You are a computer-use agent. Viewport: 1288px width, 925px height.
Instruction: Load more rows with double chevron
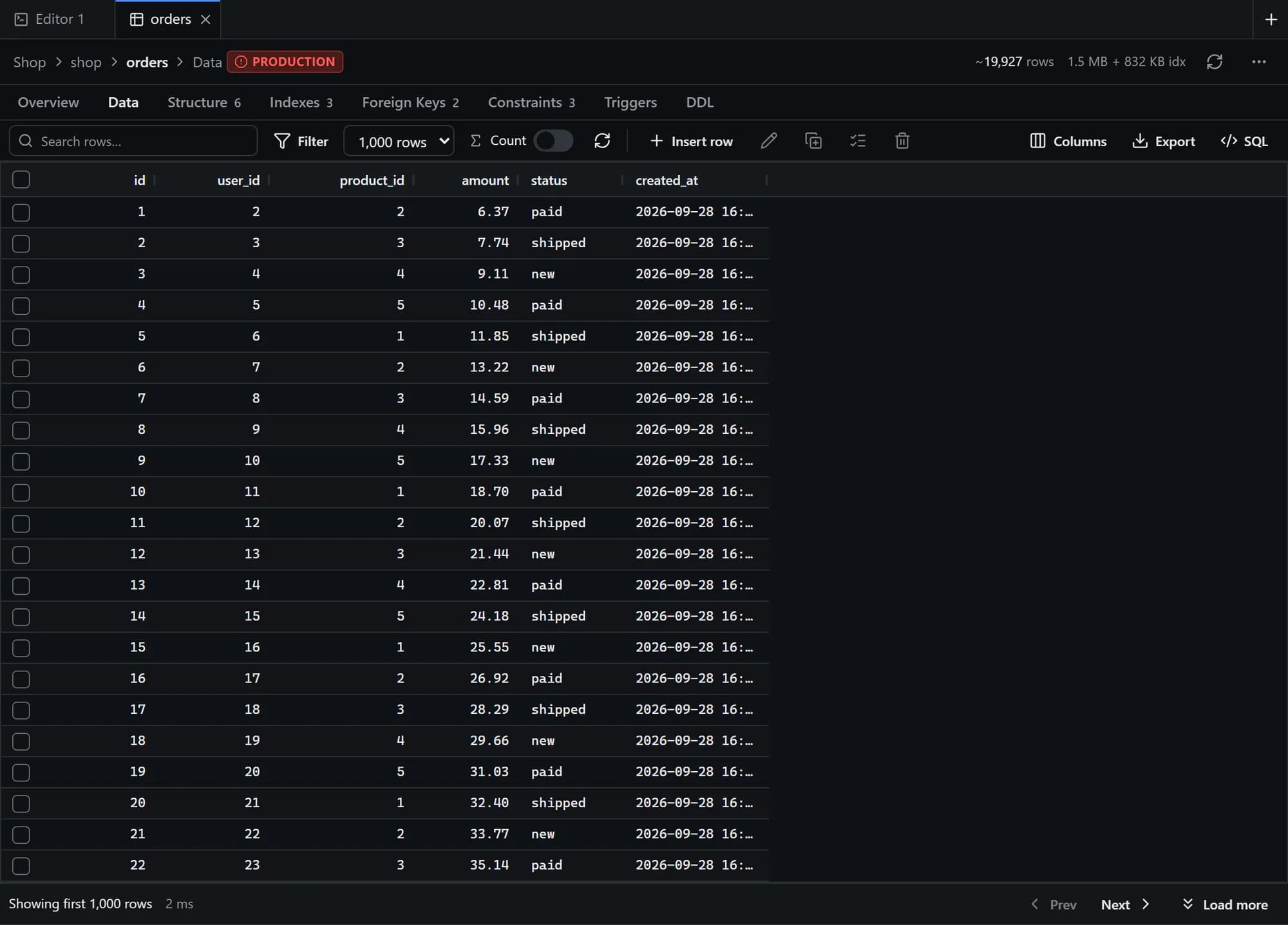point(1226,904)
